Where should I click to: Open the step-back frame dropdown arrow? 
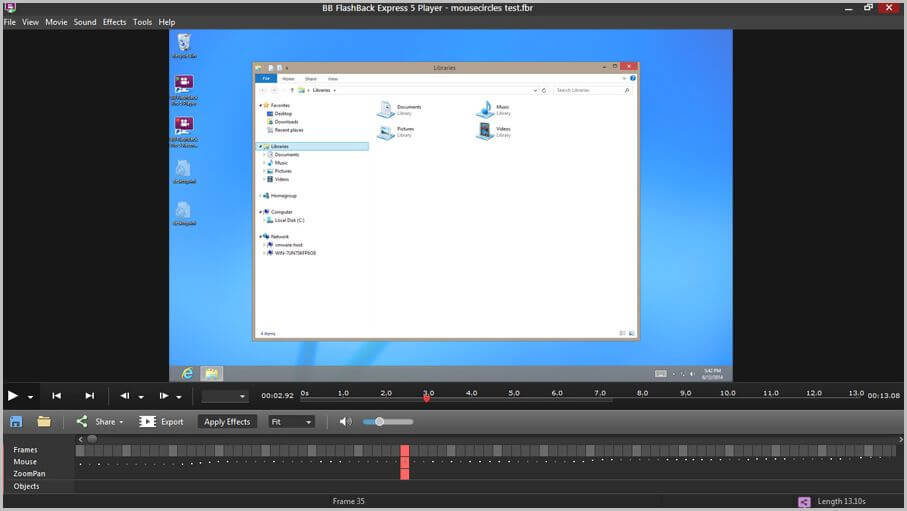pyautogui.click(x=141, y=397)
